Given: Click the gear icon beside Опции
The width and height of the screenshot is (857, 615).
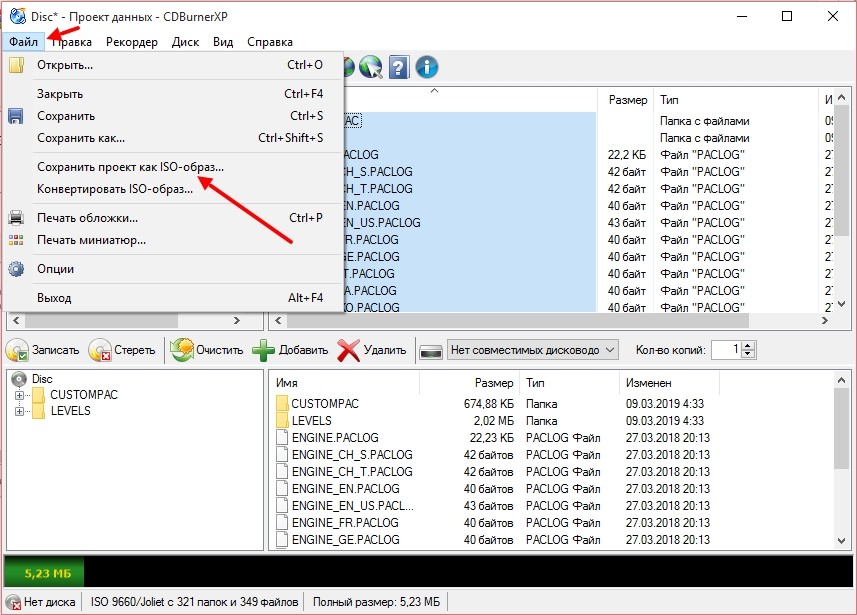Looking at the screenshot, I should pos(16,269).
